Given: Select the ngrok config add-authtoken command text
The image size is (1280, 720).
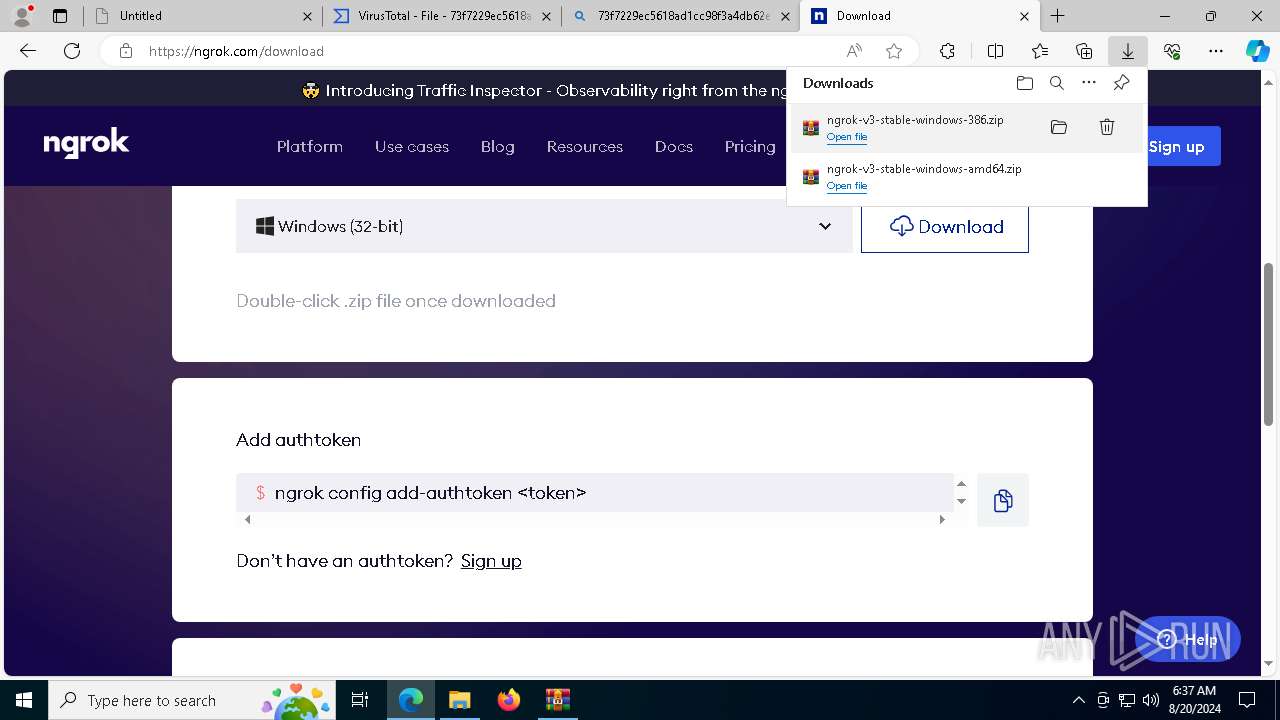Looking at the screenshot, I should click(x=430, y=493).
